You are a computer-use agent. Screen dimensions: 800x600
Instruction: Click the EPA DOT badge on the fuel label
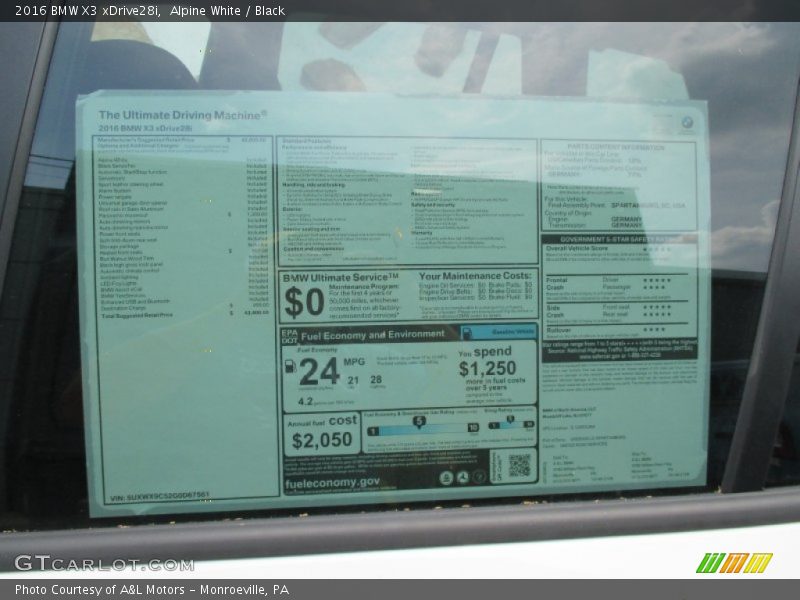pos(289,336)
